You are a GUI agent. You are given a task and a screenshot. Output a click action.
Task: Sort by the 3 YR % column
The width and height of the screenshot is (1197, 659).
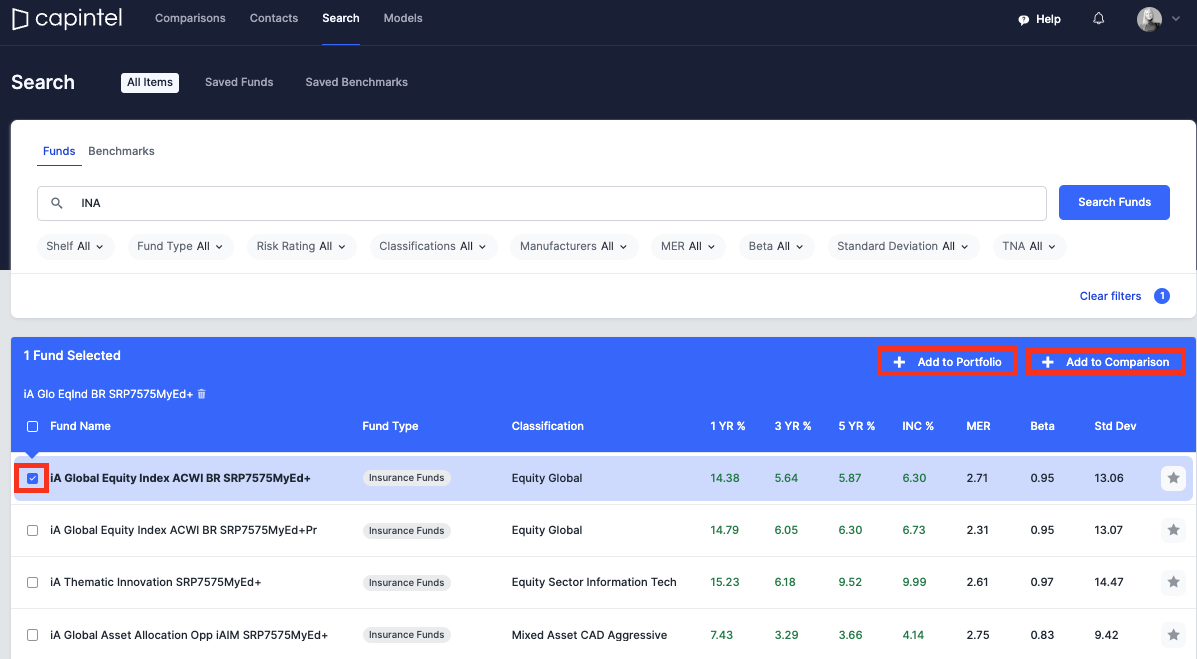[793, 426]
